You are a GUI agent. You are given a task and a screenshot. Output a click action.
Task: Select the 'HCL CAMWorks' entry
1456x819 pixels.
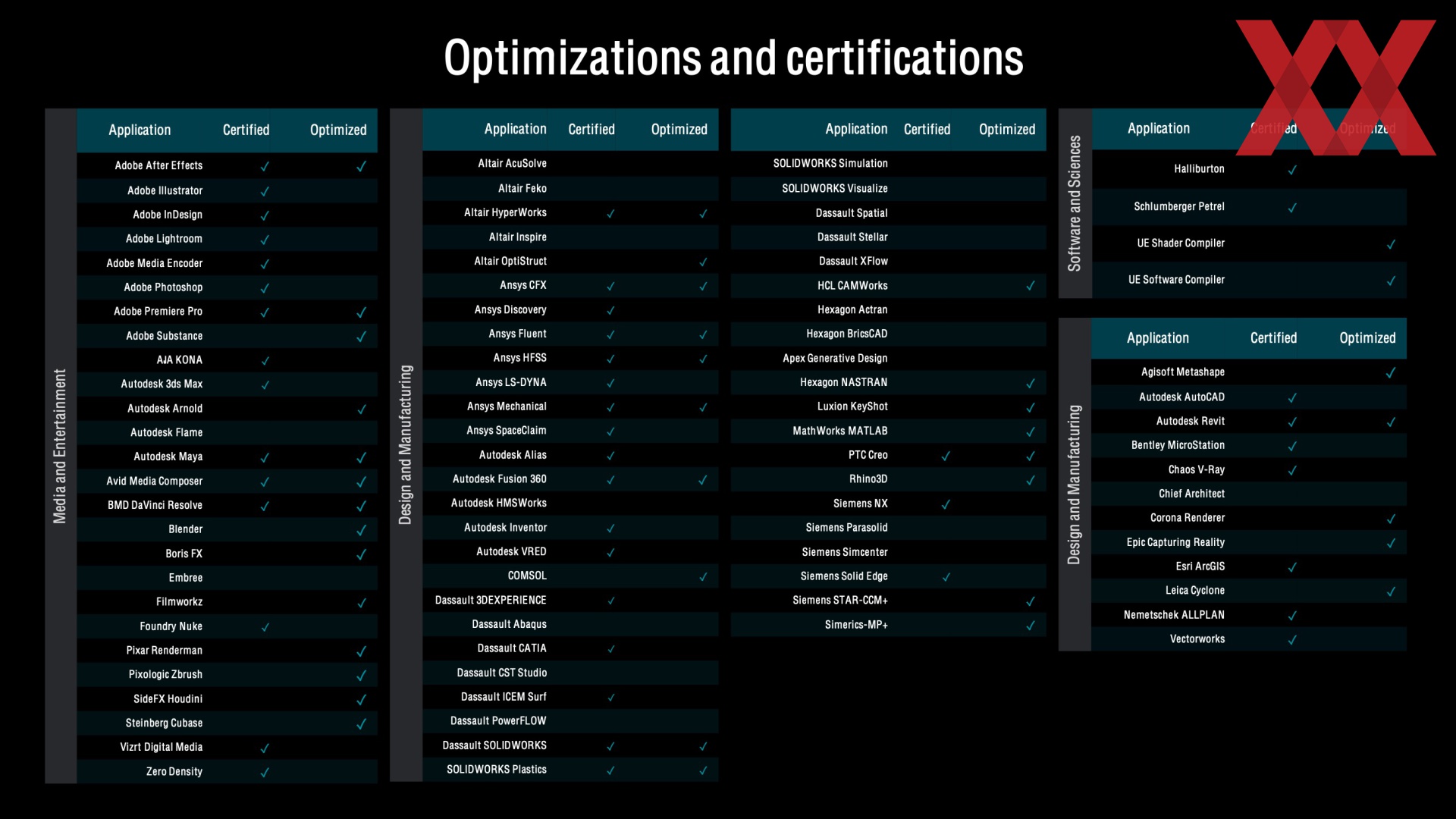pos(852,286)
